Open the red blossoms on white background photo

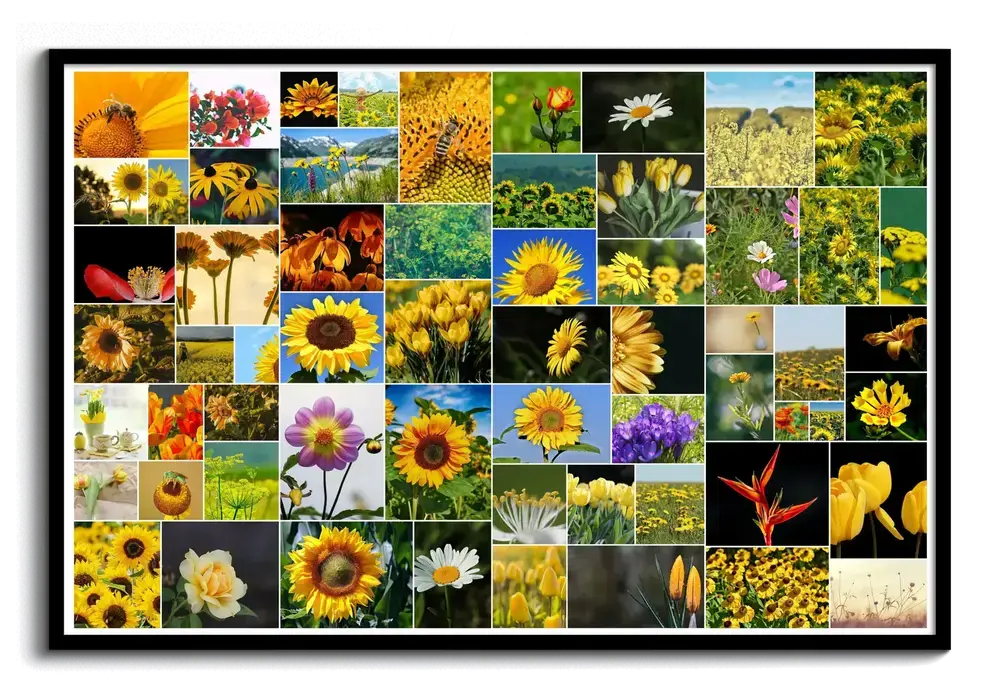(234, 109)
